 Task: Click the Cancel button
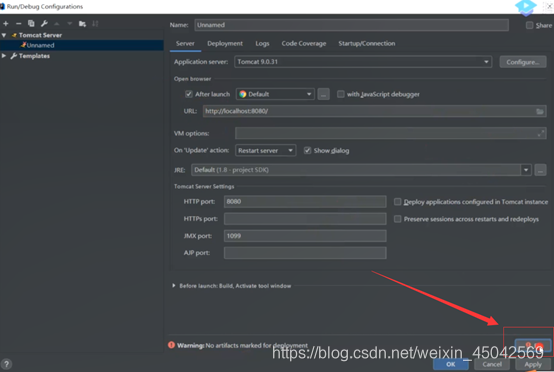coord(492,364)
